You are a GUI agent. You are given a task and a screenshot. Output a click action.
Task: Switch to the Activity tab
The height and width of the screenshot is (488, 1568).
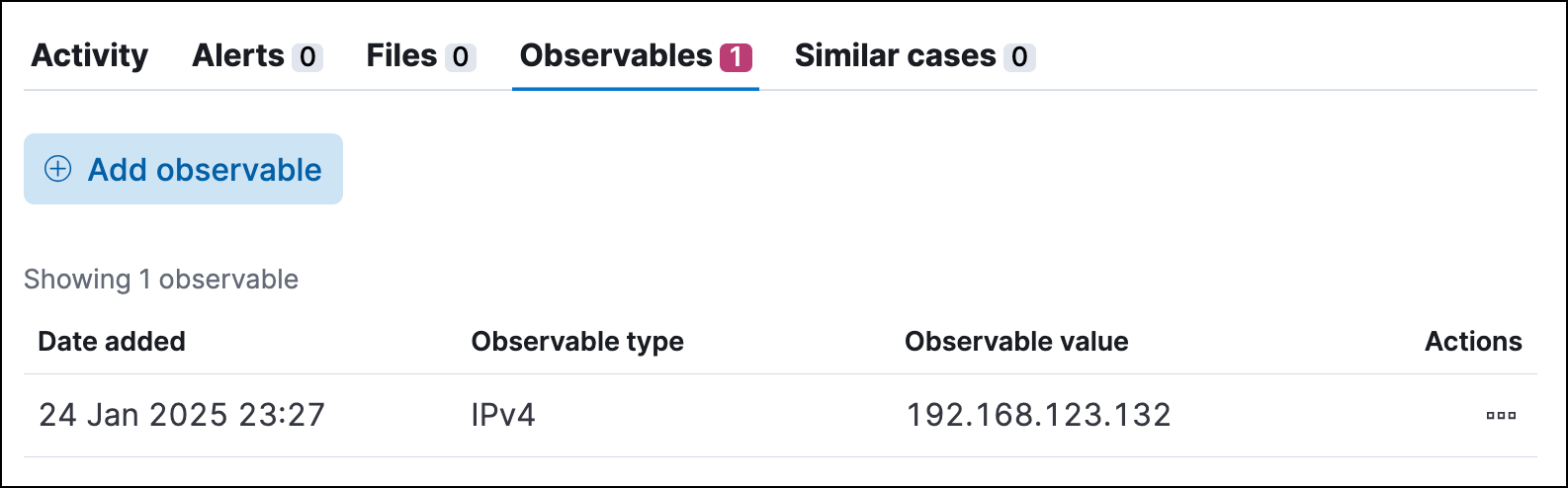tap(90, 56)
